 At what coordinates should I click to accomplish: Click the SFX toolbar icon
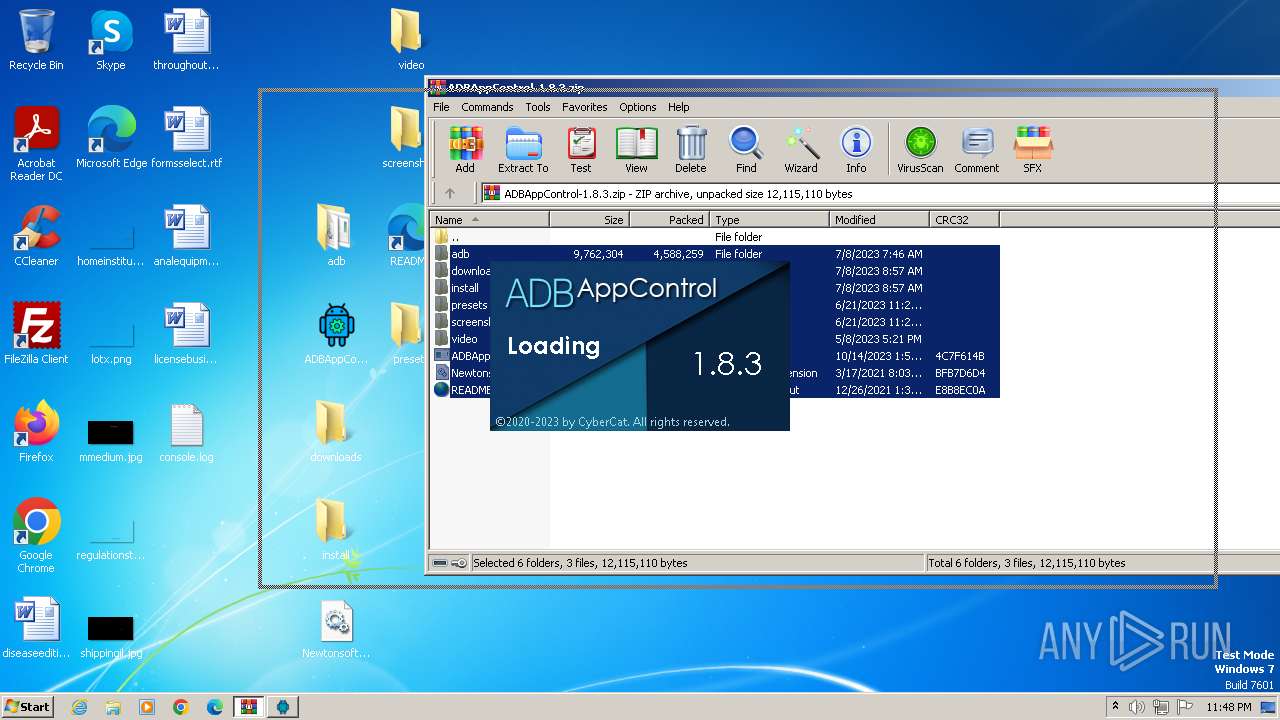click(1032, 150)
